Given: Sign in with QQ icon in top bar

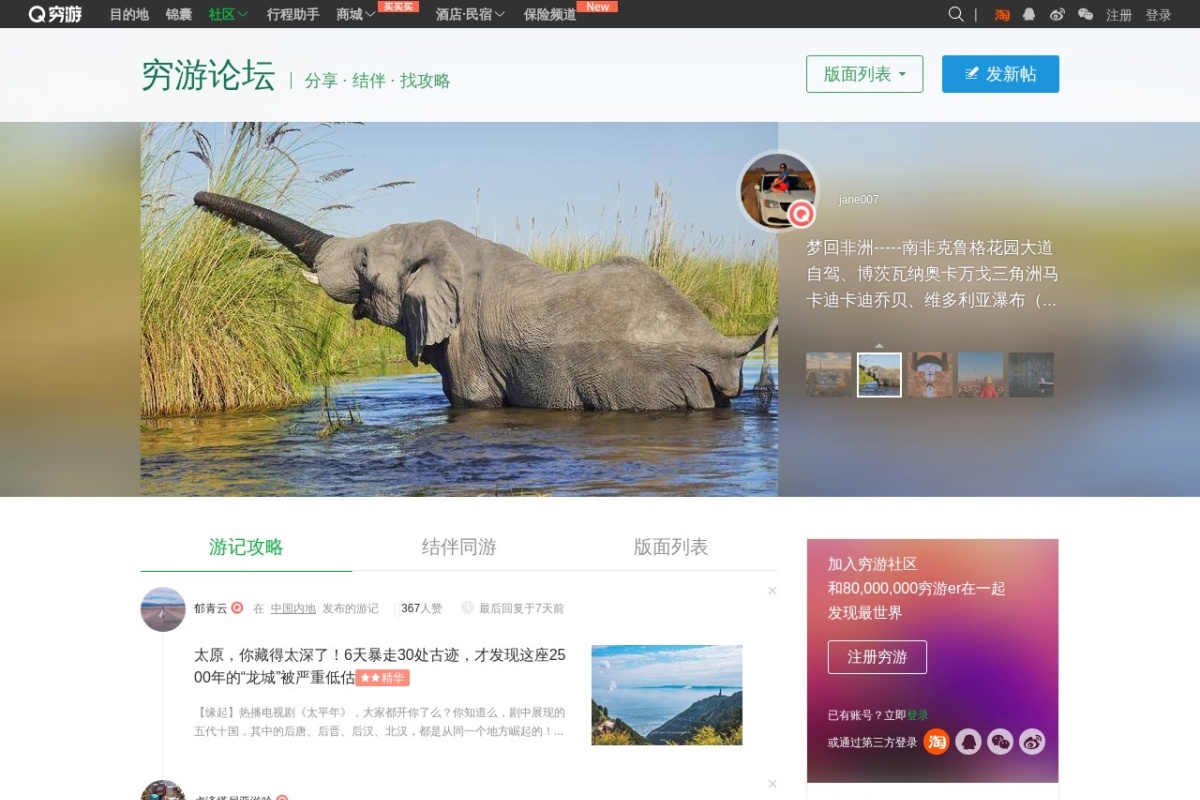Looking at the screenshot, I should (x=1029, y=15).
